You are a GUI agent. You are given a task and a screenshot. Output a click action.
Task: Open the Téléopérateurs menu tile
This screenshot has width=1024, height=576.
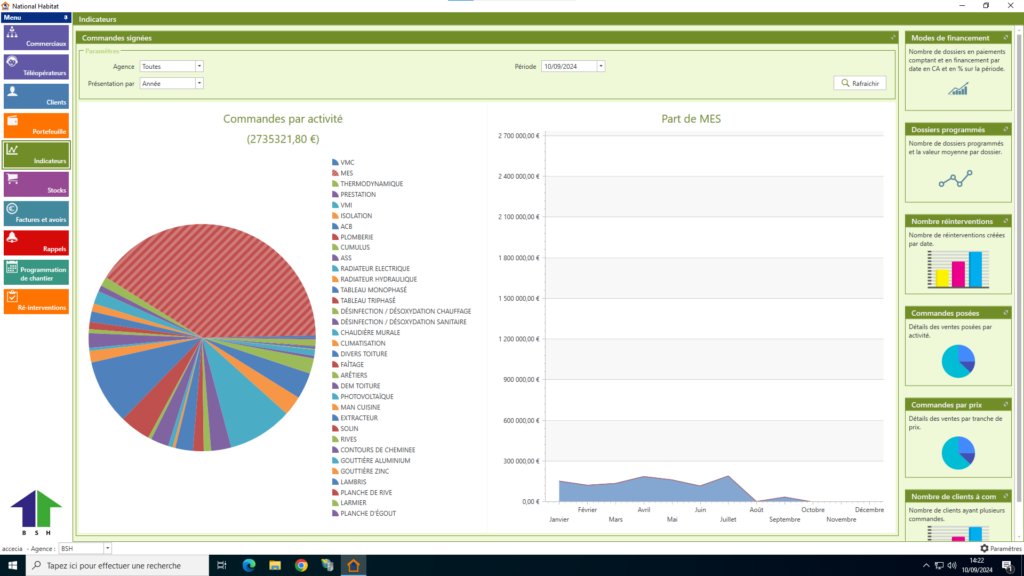coord(36,67)
